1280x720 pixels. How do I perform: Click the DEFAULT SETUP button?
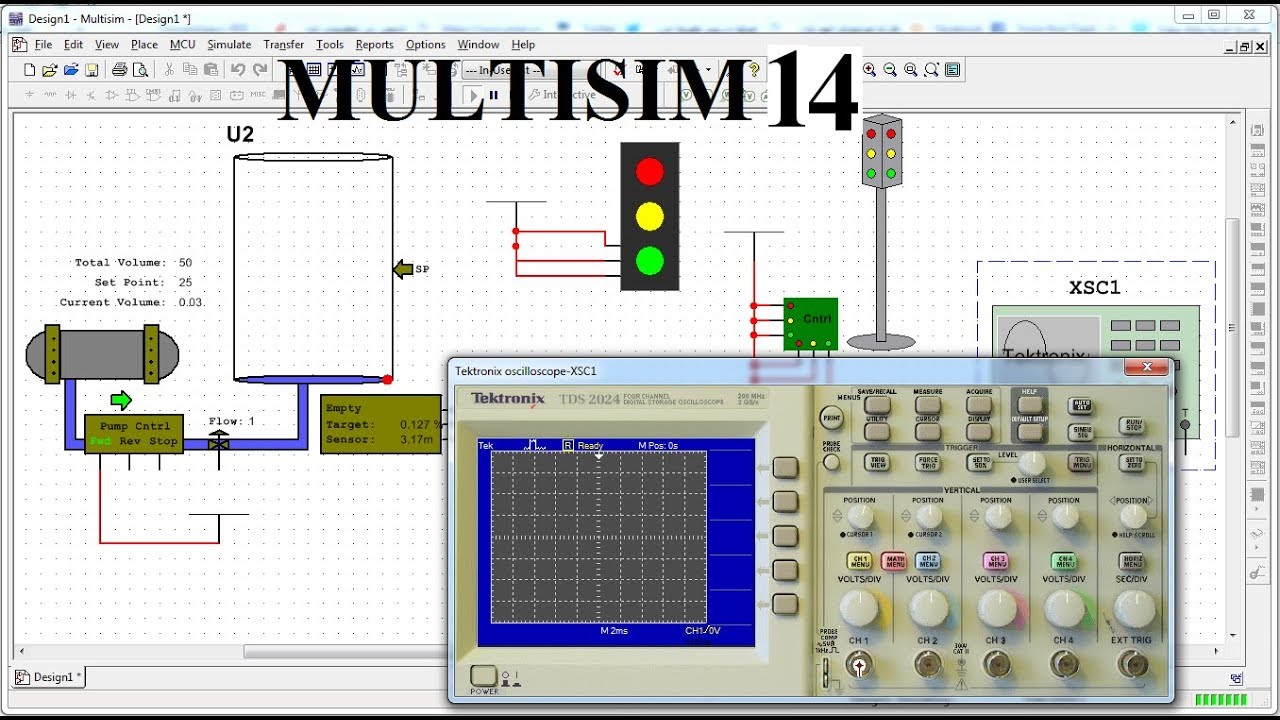(x=1029, y=431)
